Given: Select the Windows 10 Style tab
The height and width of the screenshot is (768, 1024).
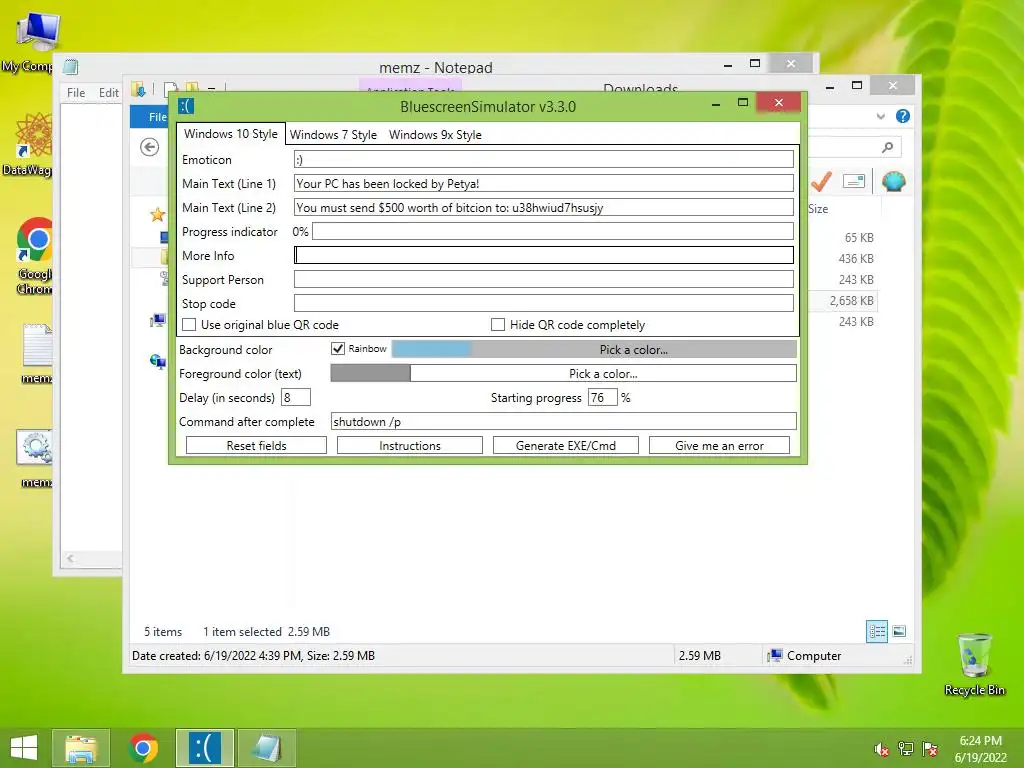Looking at the screenshot, I should (231, 134).
